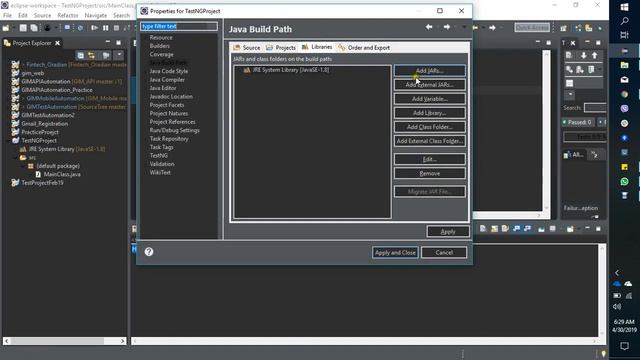Open the Edit menu in Eclipse
Image resolution: width=640 pixels, height=360 pixels.
pos(23,16)
